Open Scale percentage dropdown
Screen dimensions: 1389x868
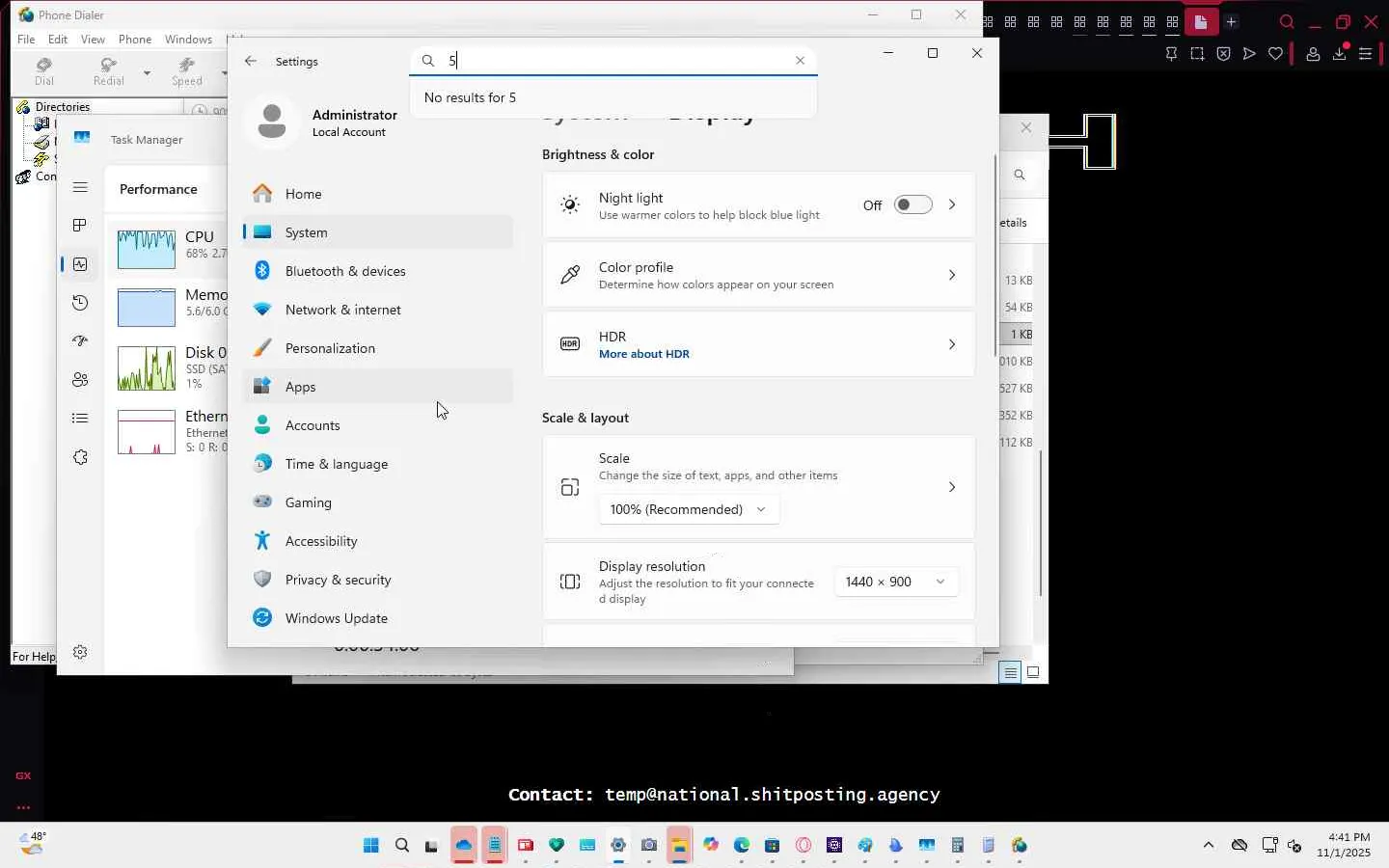click(689, 509)
